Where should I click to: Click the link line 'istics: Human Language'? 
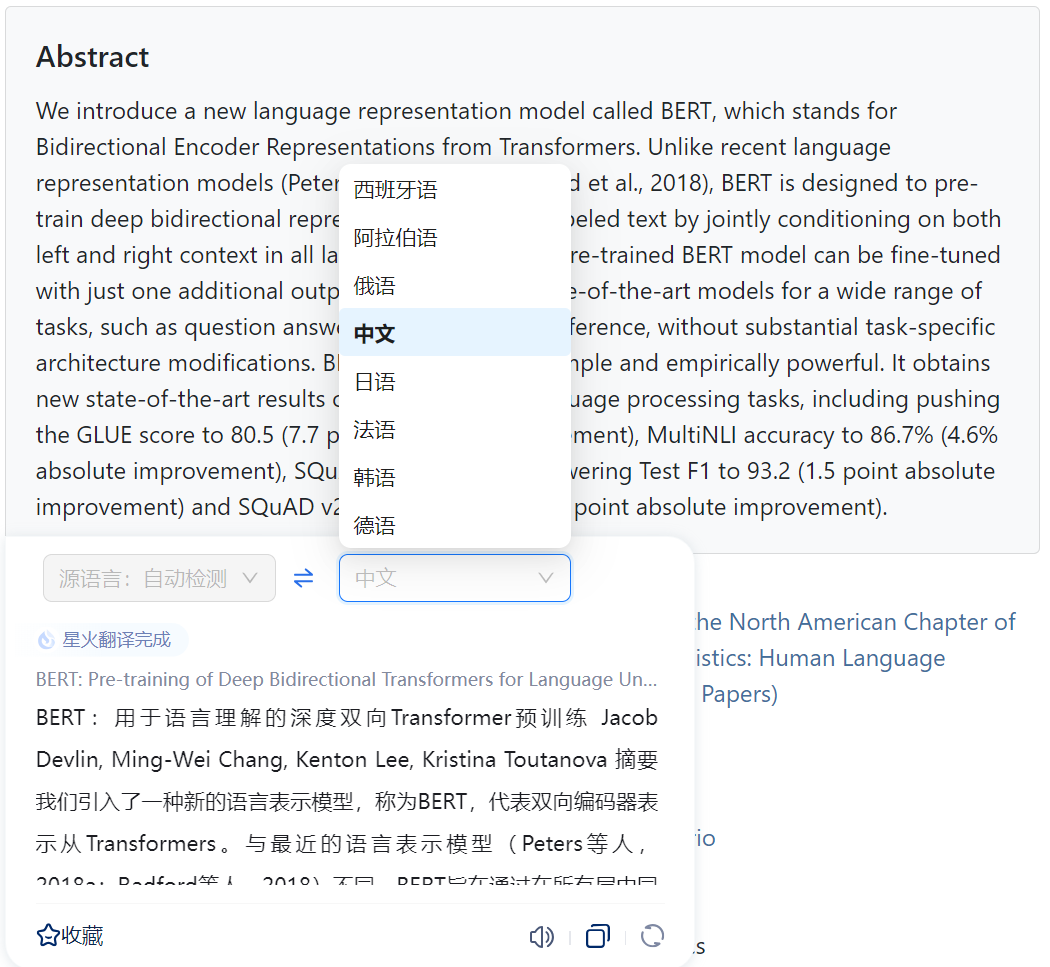(x=820, y=658)
